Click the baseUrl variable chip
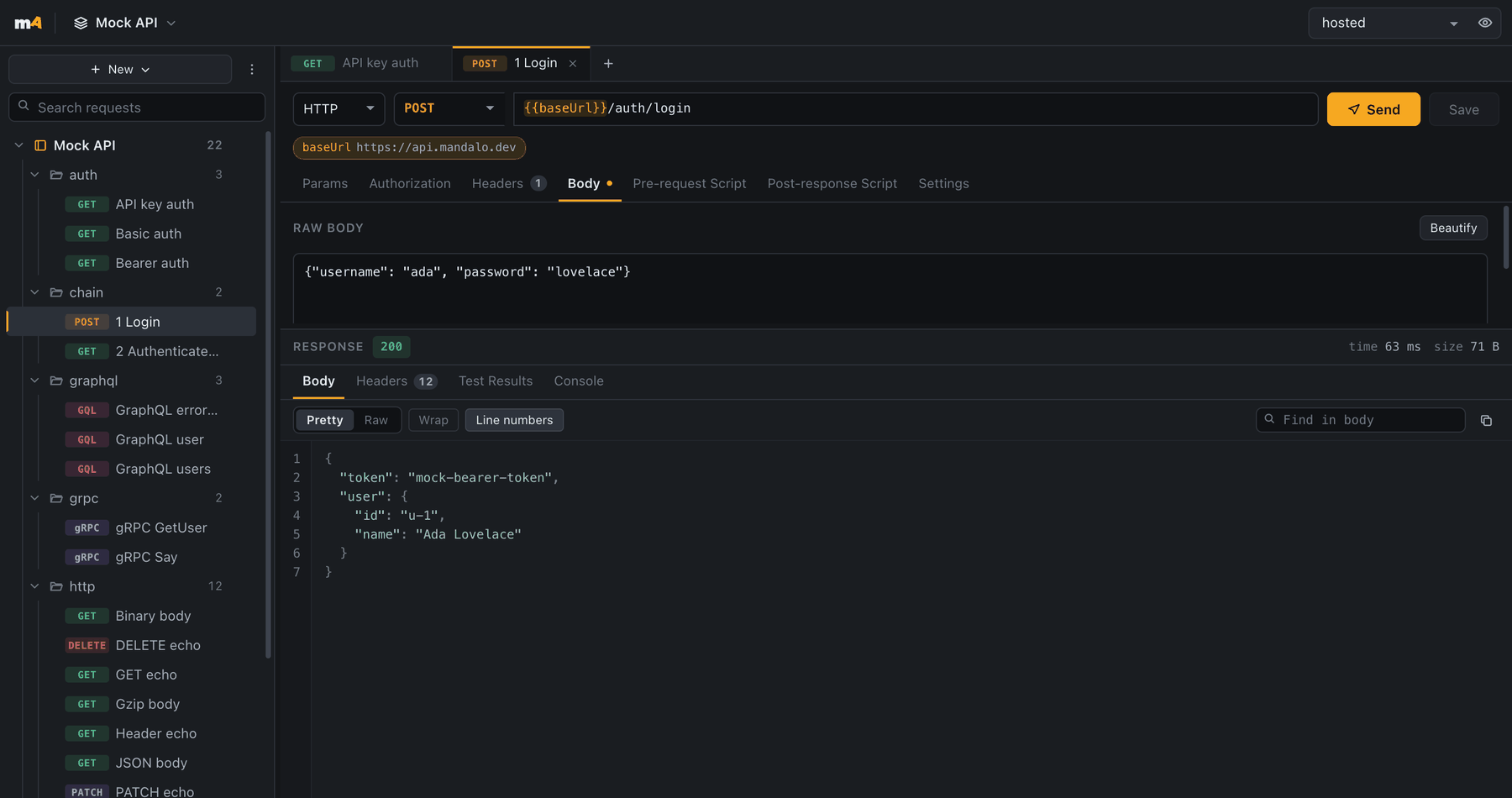The width and height of the screenshot is (1512, 798). pyautogui.click(x=409, y=148)
